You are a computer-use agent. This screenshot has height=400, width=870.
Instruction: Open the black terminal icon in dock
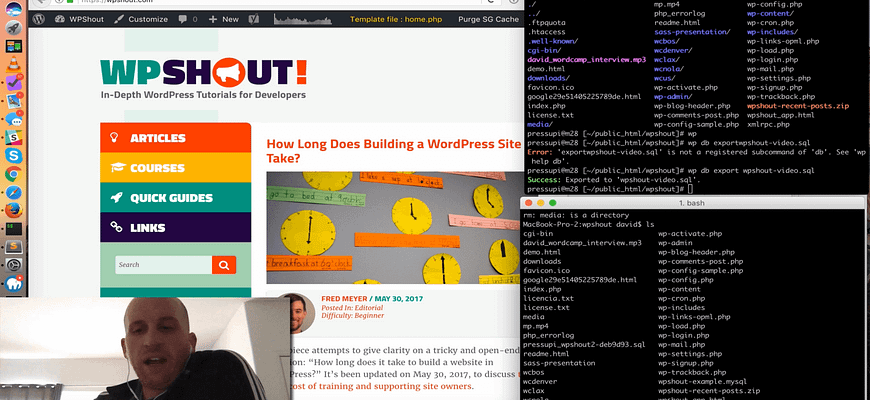pos(13,229)
